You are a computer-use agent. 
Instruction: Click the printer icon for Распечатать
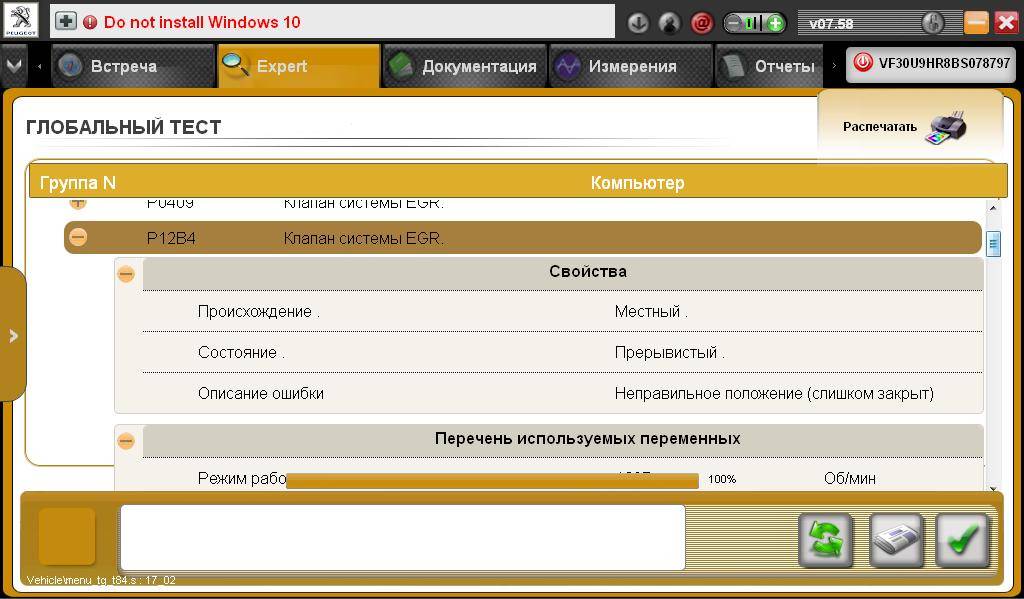(946, 127)
